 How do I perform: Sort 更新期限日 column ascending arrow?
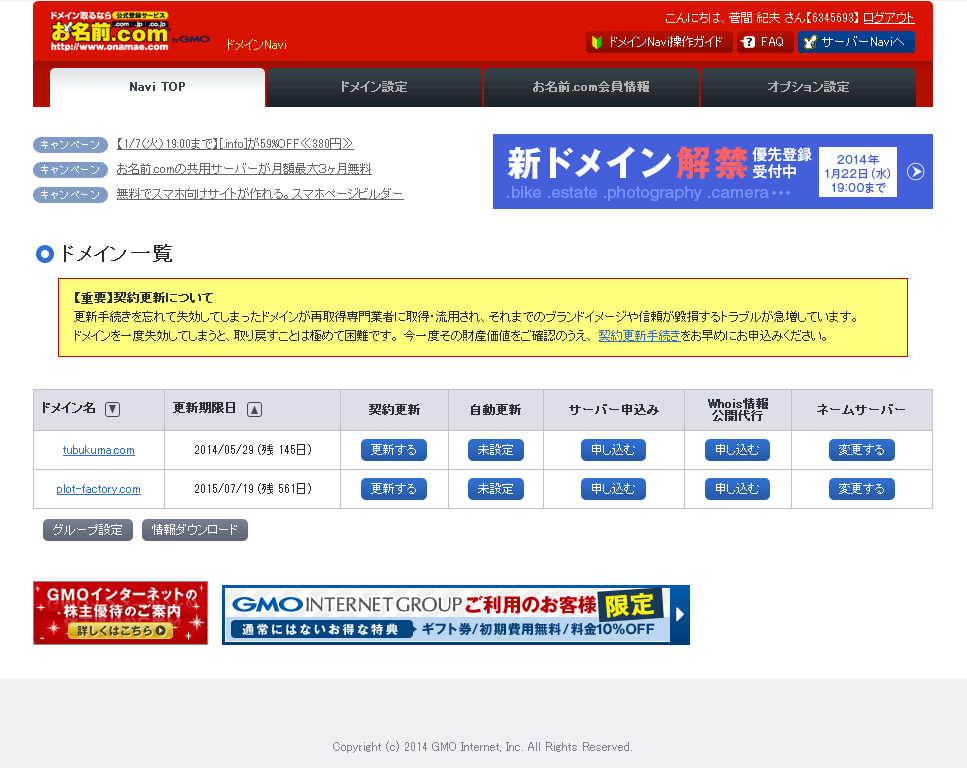tap(255, 409)
